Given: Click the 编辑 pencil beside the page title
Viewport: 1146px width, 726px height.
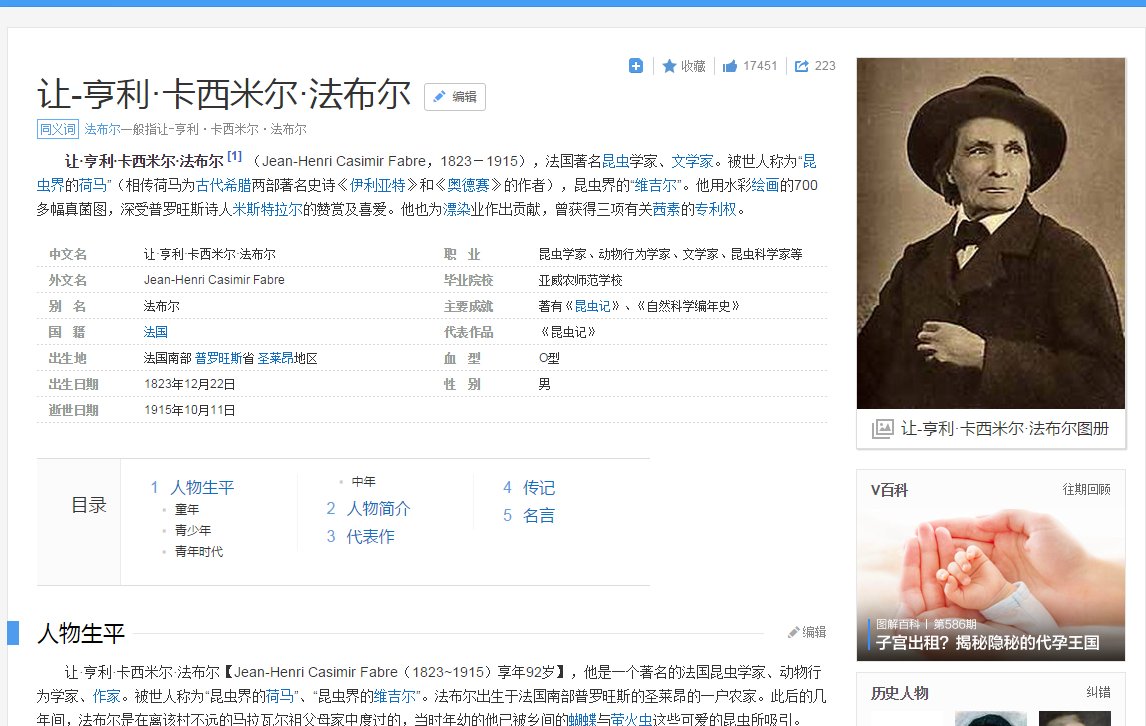Looking at the screenshot, I should [x=455, y=97].
